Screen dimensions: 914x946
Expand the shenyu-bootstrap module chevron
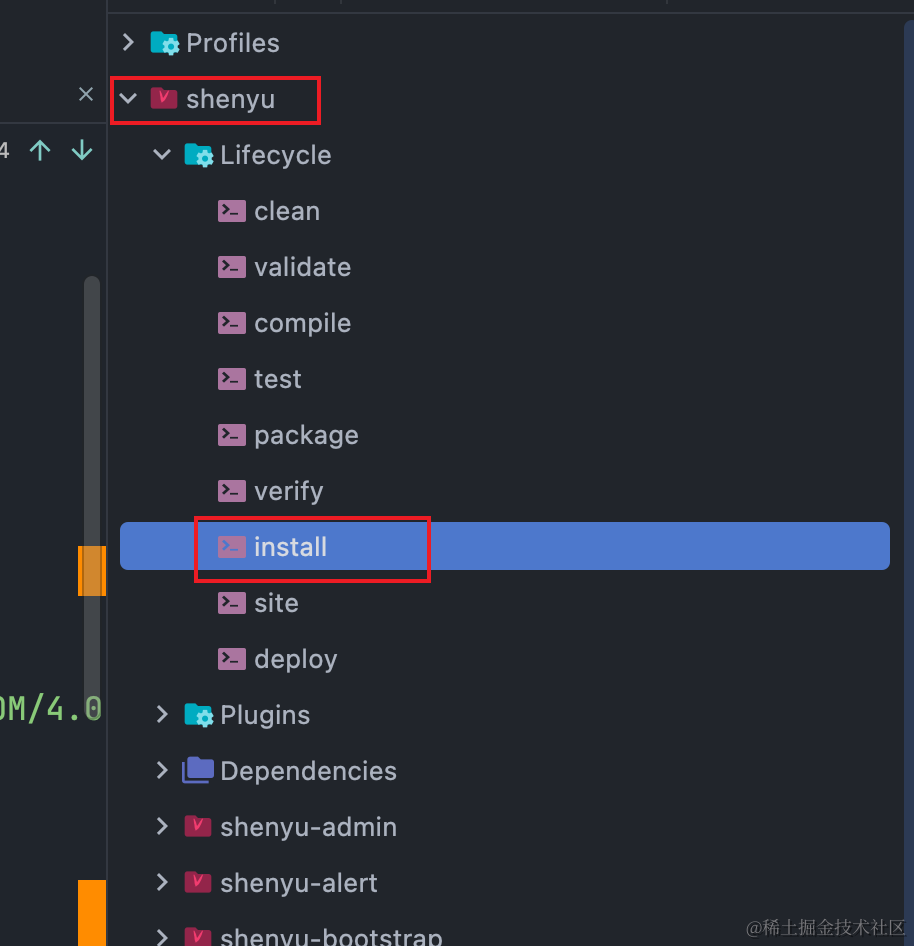point(162,936)
